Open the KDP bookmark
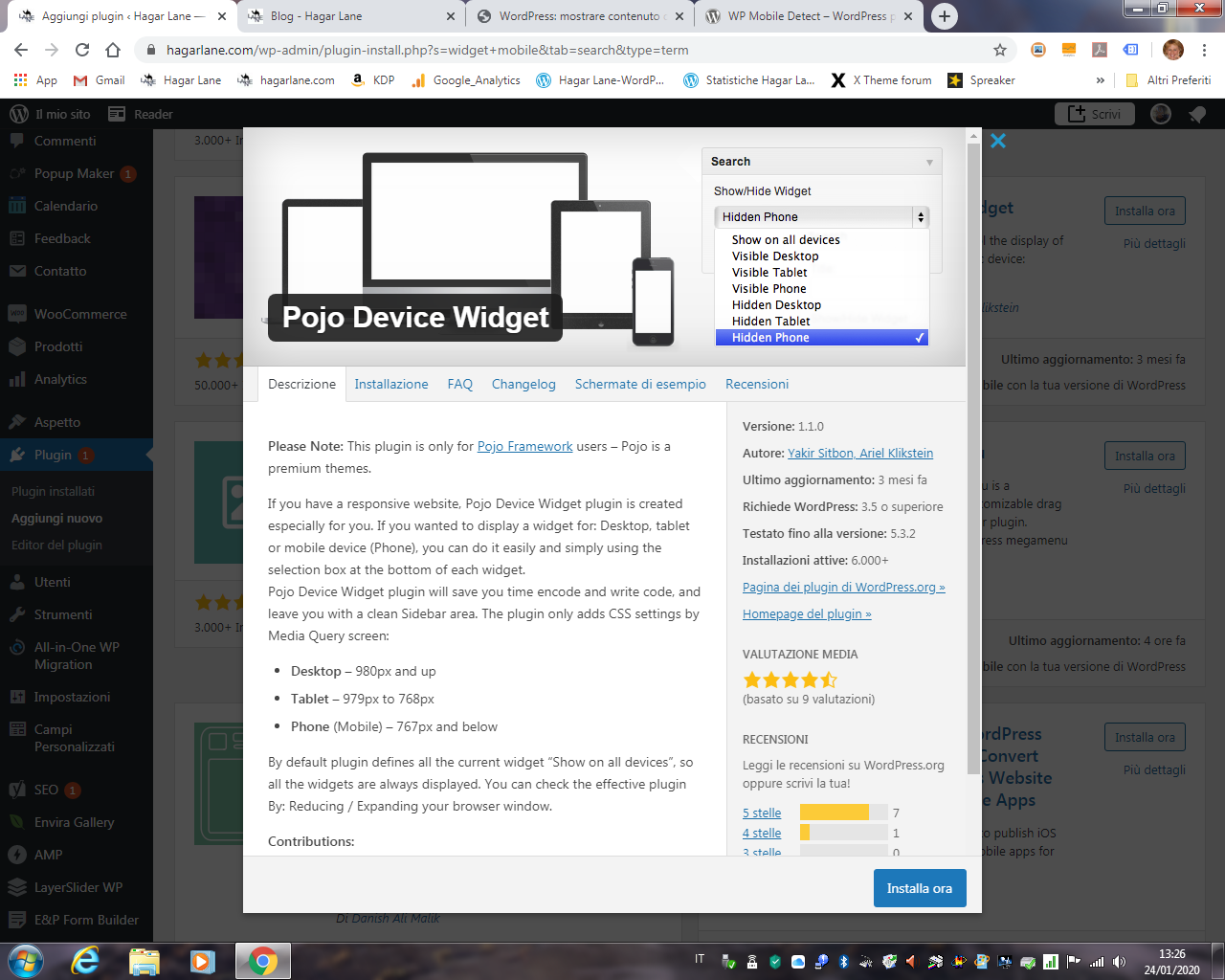The width and height of the screenshot is (1225, 980). point(373,80)
